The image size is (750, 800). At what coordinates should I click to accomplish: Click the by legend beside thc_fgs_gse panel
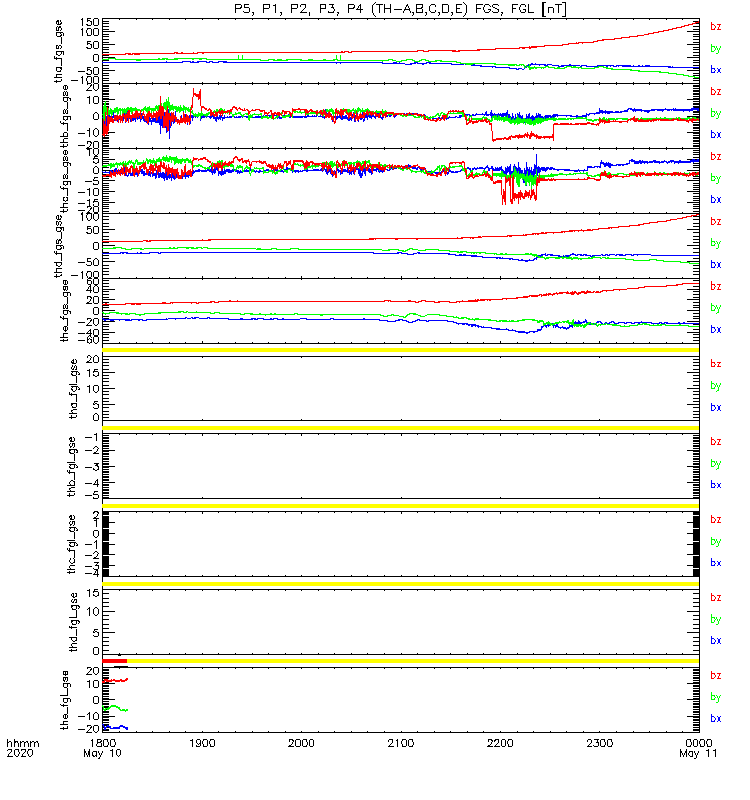[x=716, y=178]
